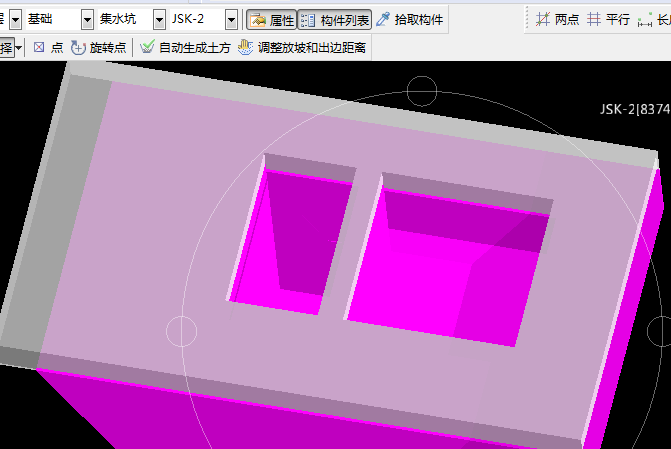
Task: Click the 长度 dimension tool icon
Action: click(645, 20)
